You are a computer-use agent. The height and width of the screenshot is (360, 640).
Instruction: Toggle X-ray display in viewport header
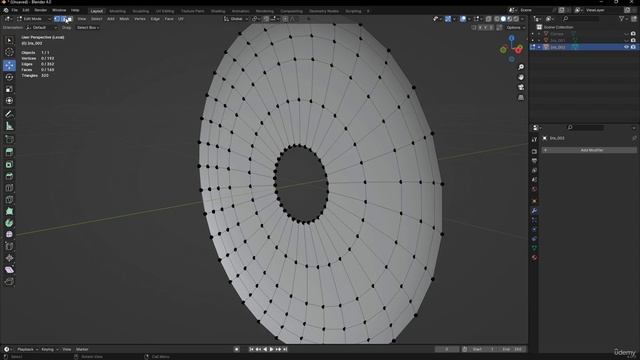[x=489, y=19]
